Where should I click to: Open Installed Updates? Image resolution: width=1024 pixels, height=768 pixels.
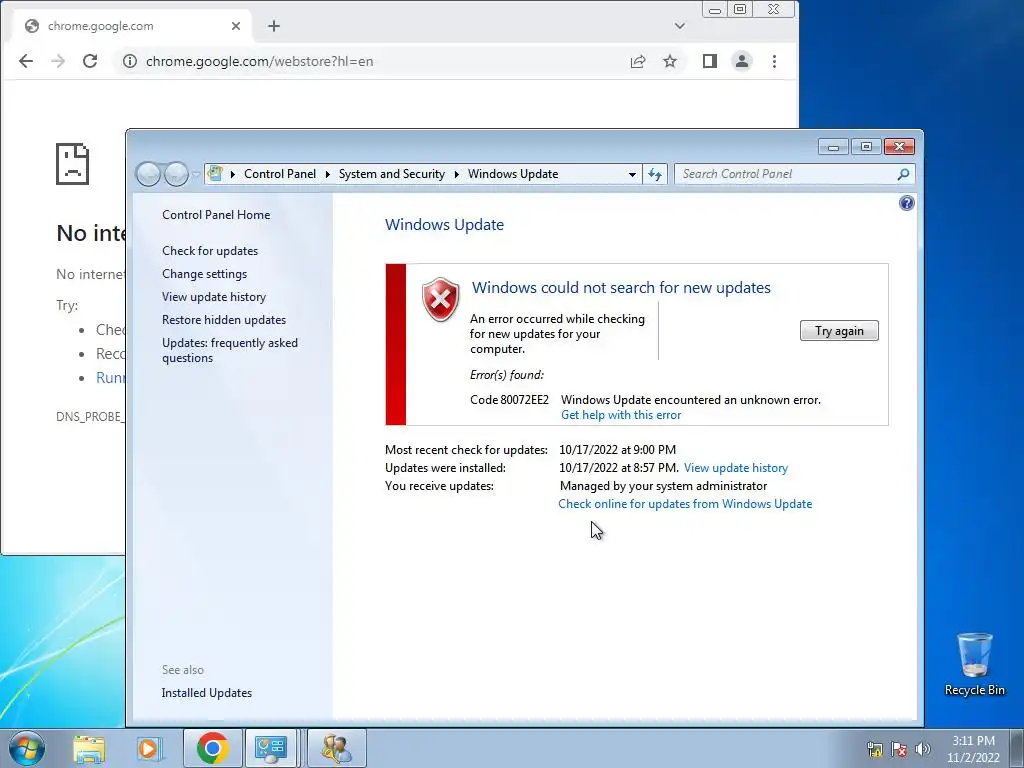(206, 693)
